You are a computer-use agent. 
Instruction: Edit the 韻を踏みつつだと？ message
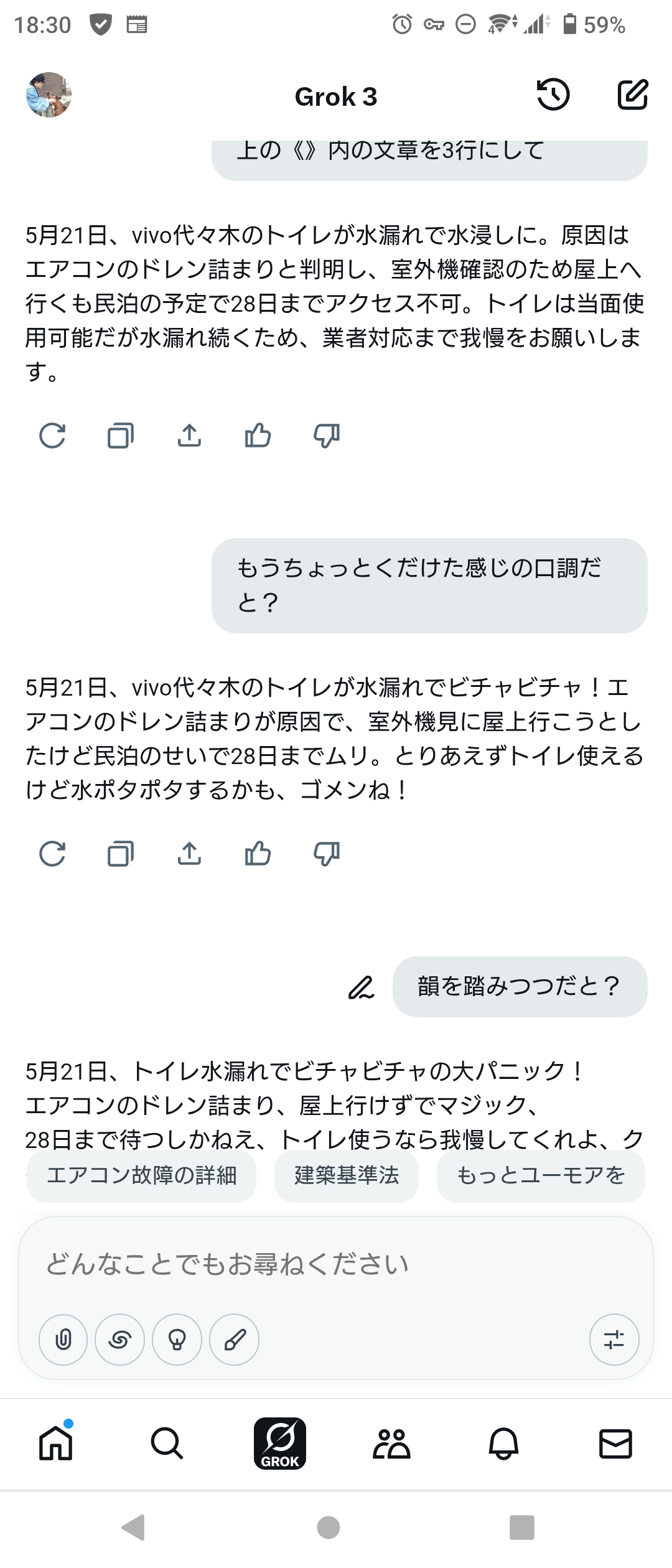361,987
